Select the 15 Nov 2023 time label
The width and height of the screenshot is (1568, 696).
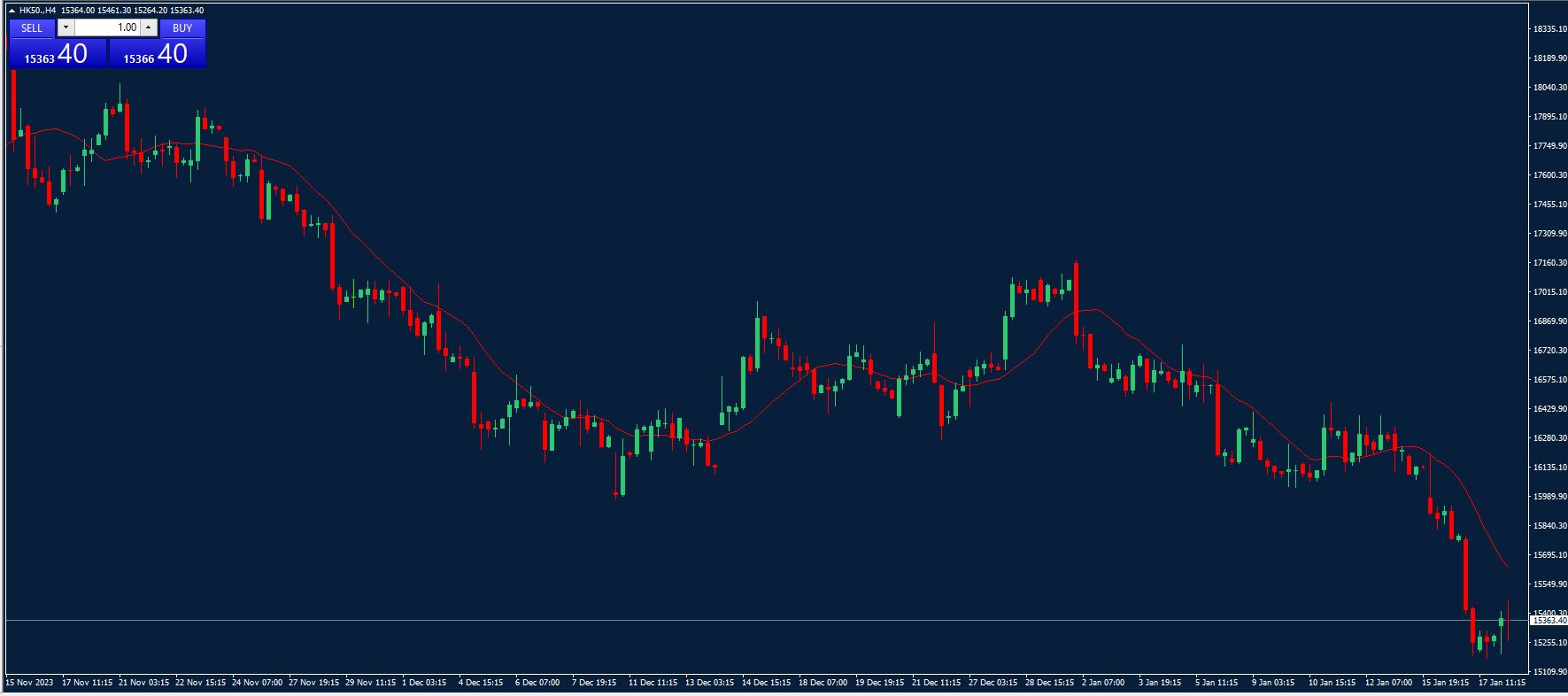(x=30, y=683)
